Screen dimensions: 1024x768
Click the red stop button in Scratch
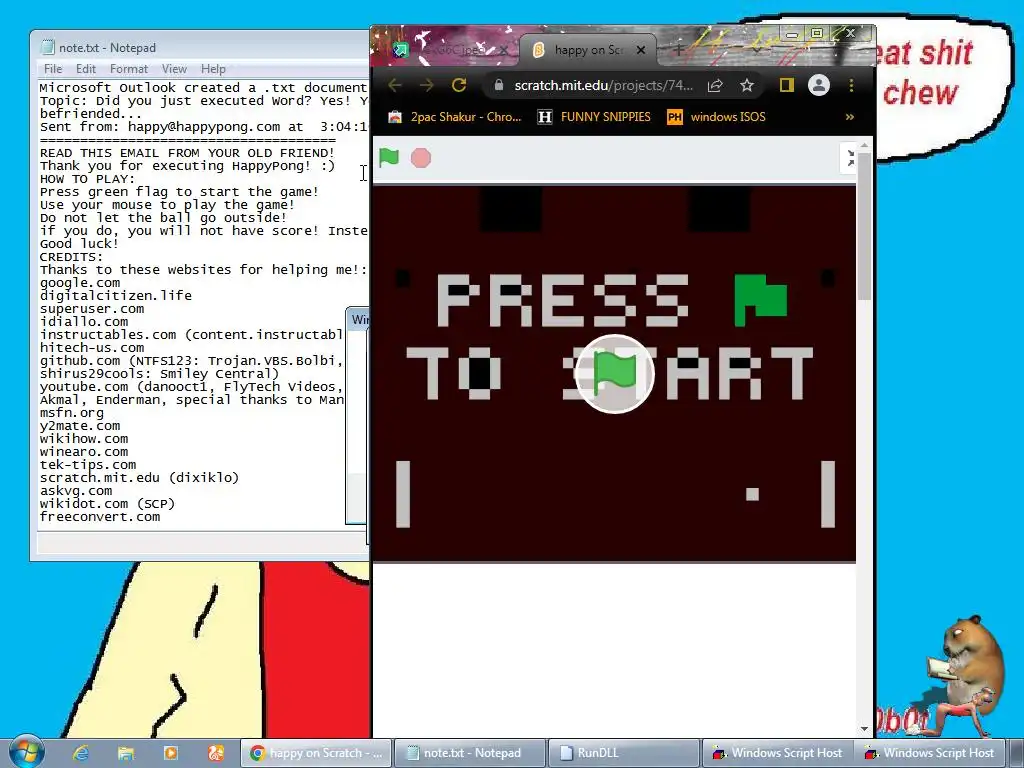421,158
